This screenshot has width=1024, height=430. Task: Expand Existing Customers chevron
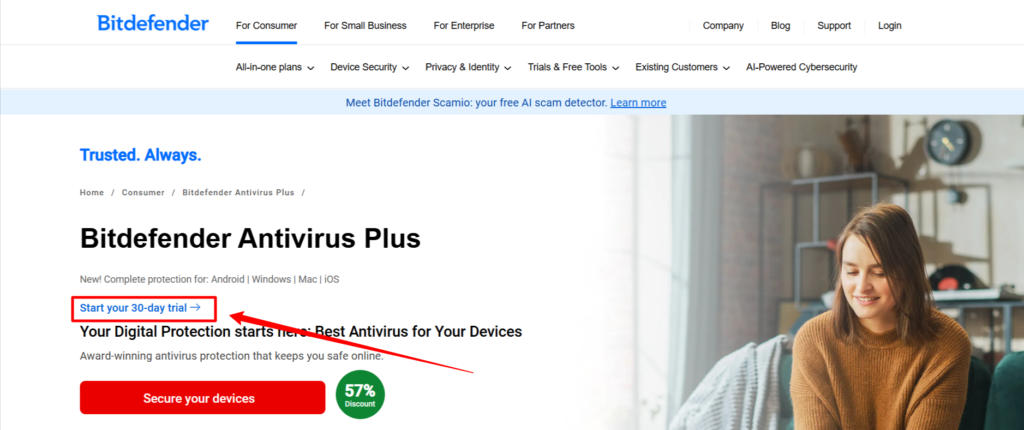click(x=727, y=68)
